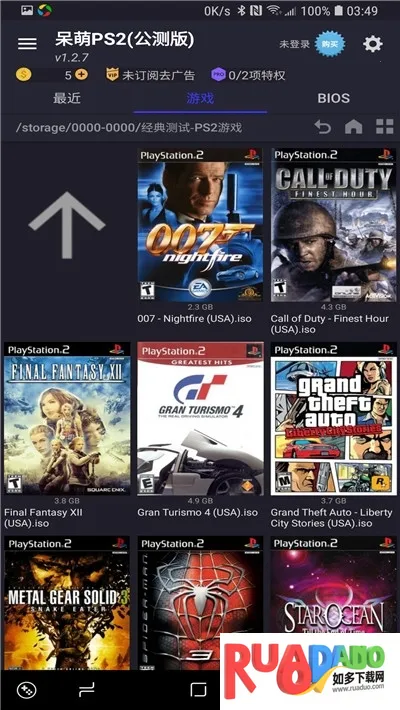The width and height of the screenshot is (400, 710).
Task: Tap 未登录 to log in
Action: (294, 44)
